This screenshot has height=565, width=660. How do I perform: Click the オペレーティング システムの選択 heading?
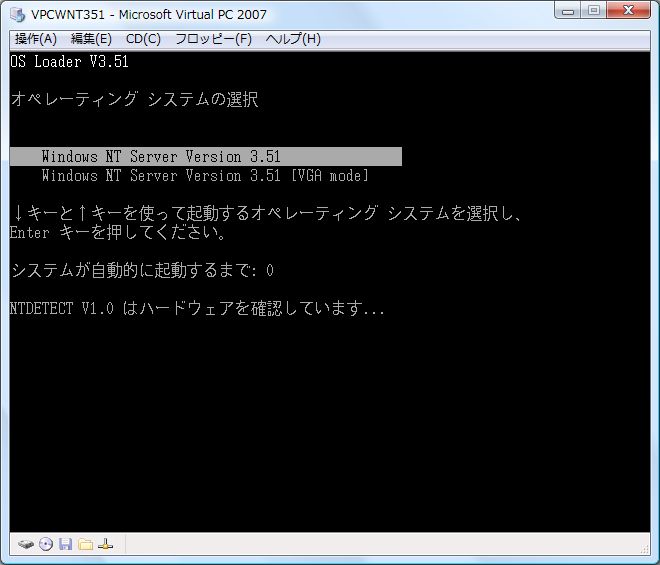[x=135, y=99]
